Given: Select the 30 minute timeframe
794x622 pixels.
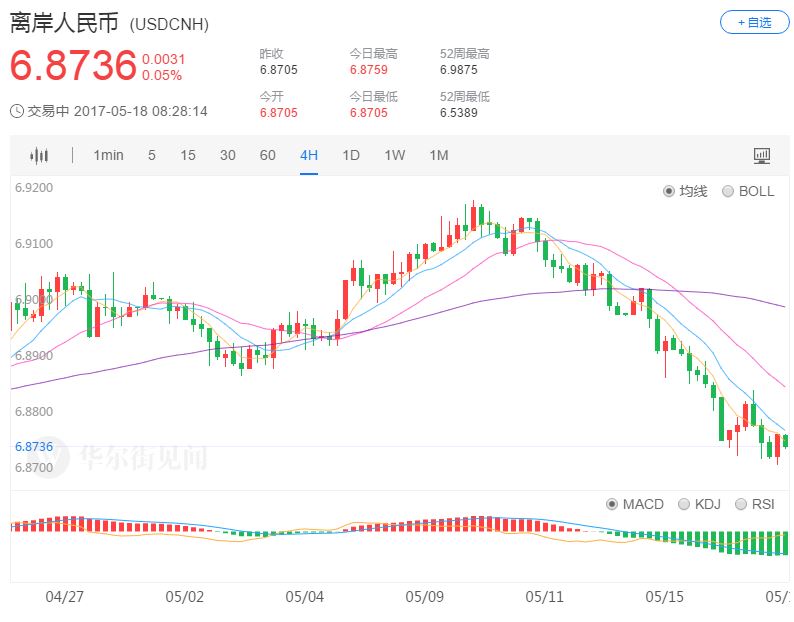Looking at the screenshot, I should tap(228, 155).
